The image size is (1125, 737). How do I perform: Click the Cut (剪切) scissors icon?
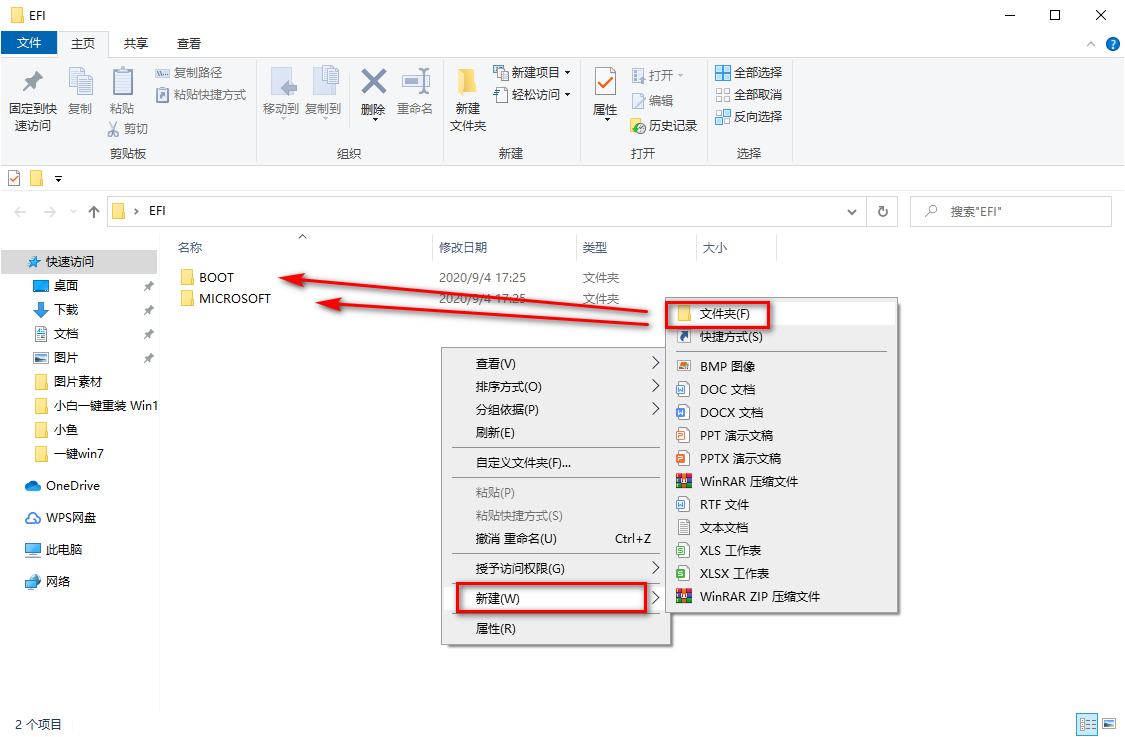tap(113, 128)
